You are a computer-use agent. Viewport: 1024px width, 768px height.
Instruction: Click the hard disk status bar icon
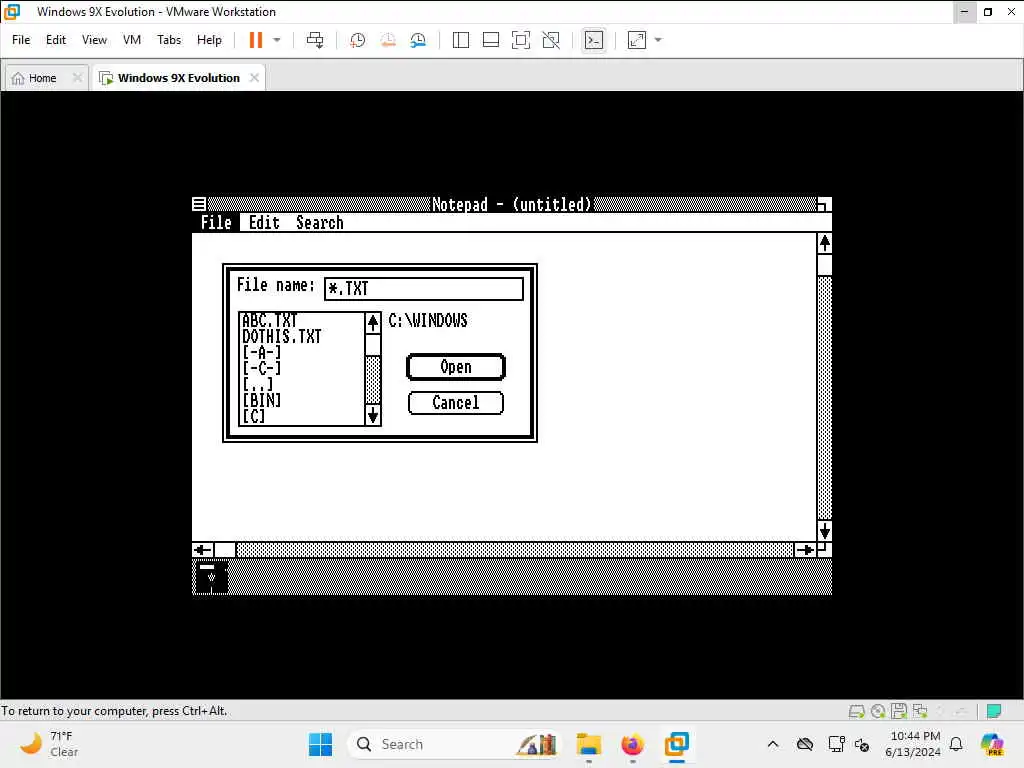856,711
